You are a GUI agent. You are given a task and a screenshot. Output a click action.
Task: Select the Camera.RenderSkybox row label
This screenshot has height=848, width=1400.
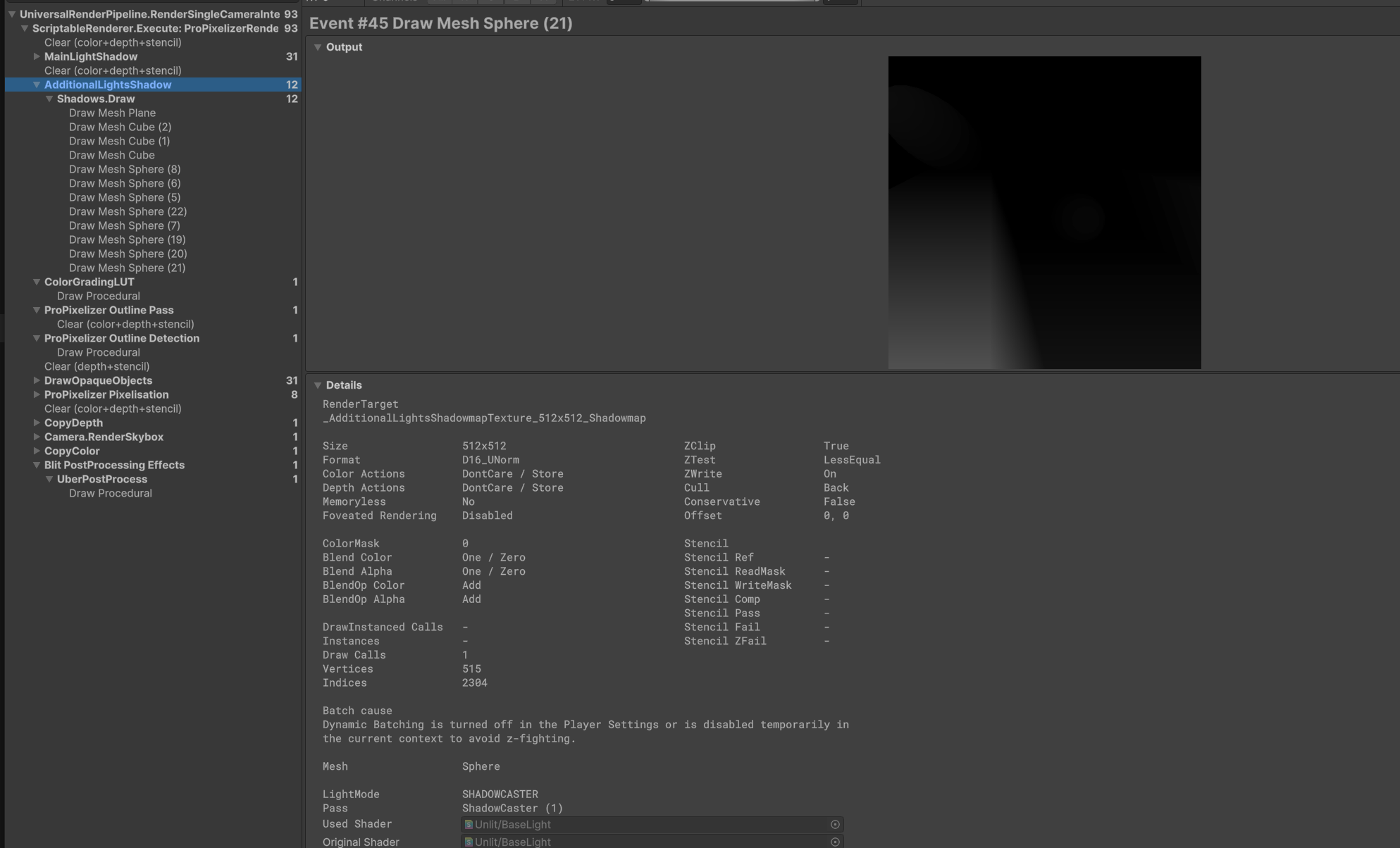click(x=104, y=437)
